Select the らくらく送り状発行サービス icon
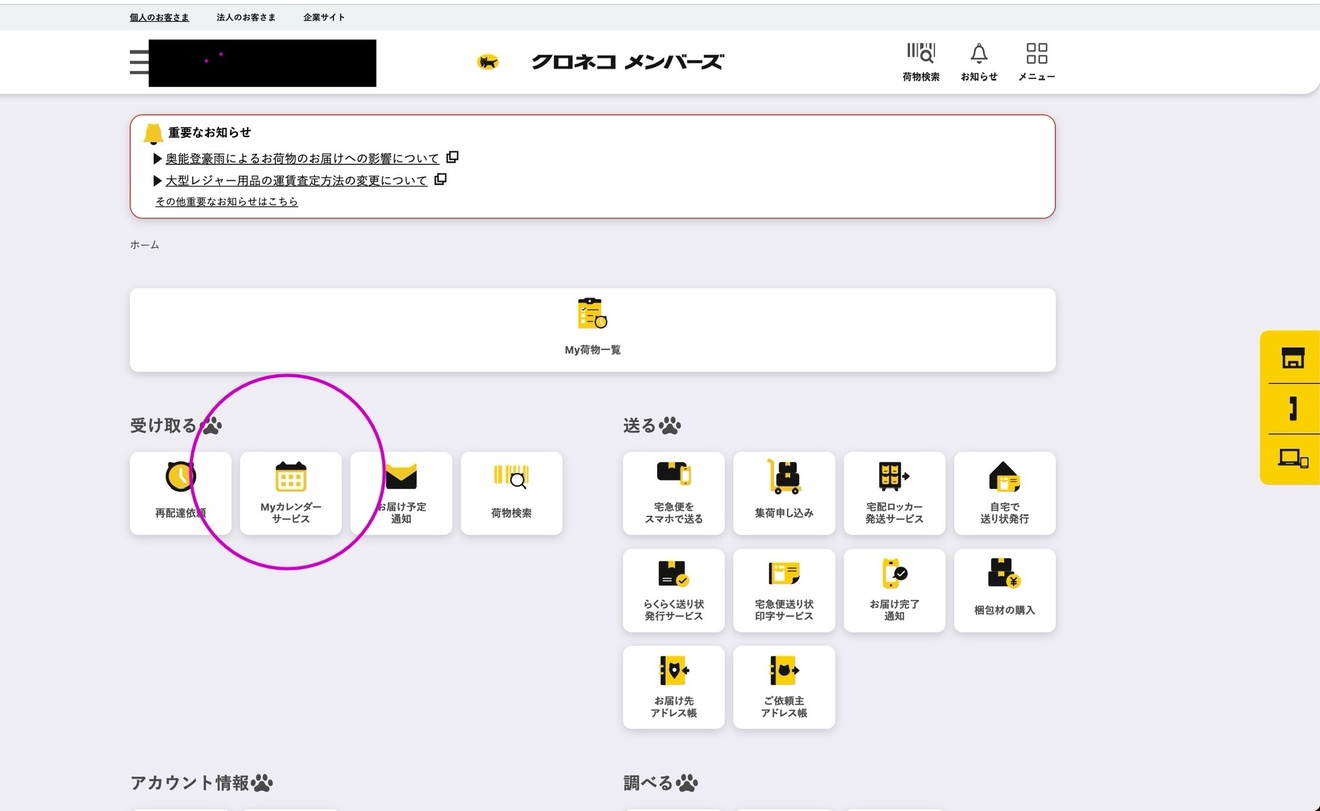 click(674, 589)
